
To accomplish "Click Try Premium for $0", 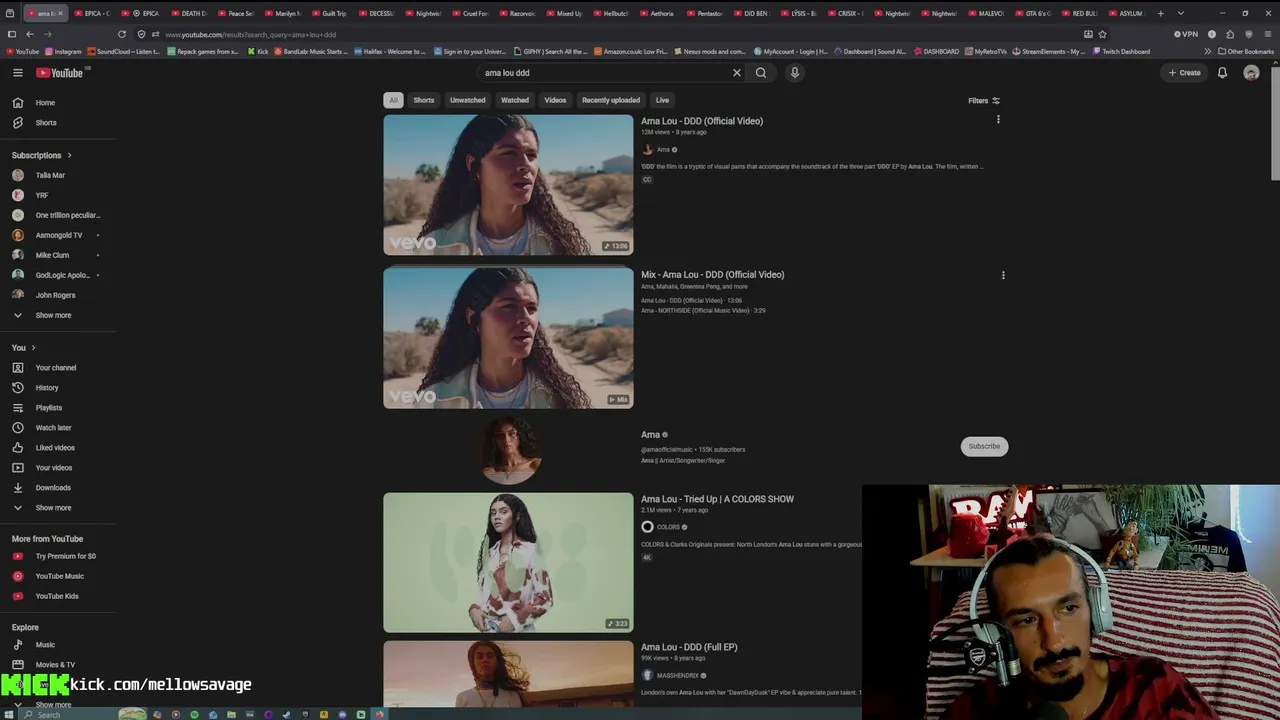I will 58,556.
